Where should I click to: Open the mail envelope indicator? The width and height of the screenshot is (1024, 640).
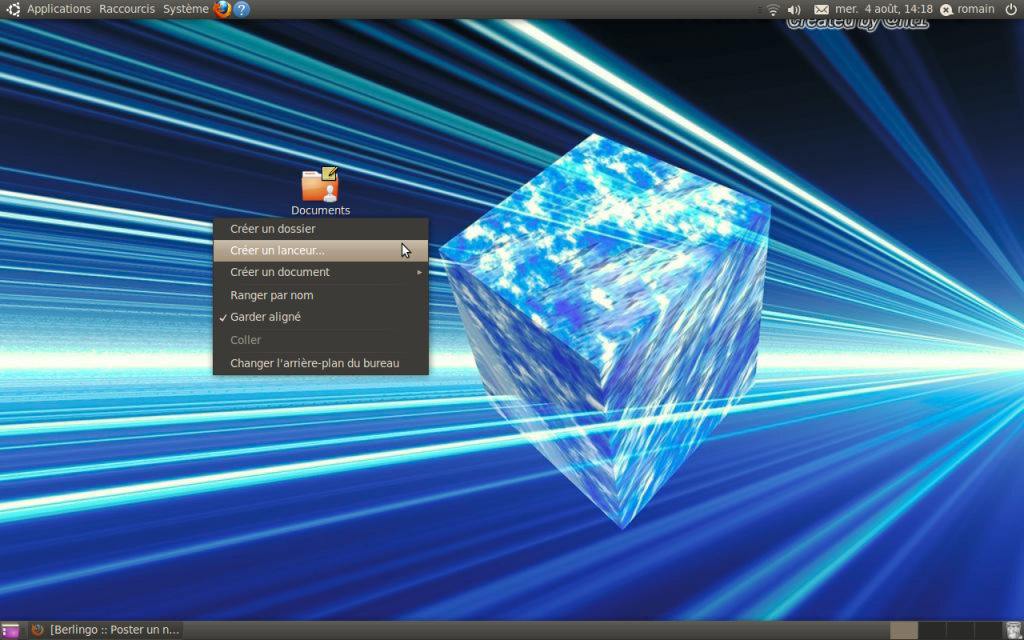[821, 9]
